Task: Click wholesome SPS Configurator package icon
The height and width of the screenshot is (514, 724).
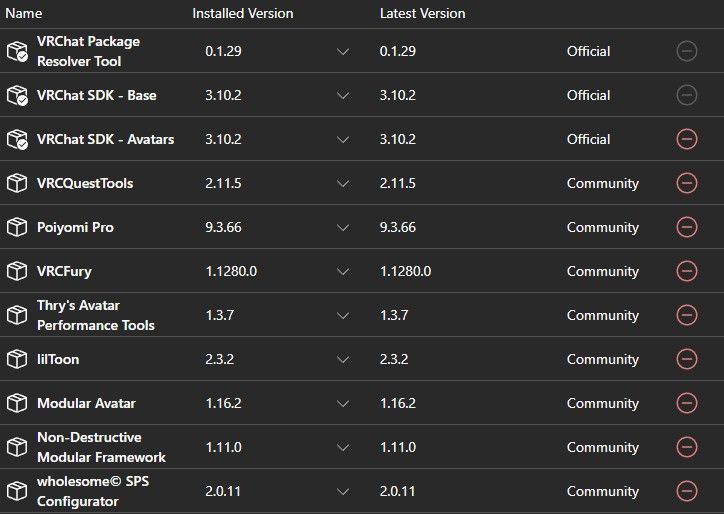Action: pyautogui.click(x=17, y=491)
